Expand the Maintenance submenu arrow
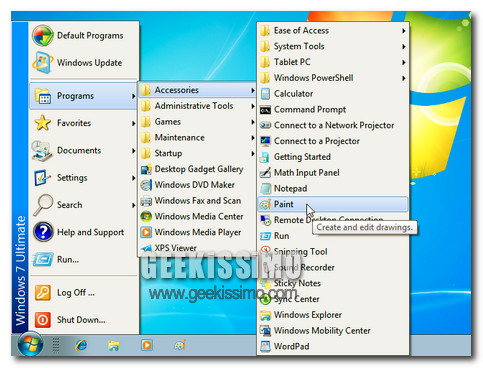Viewport: 483px width, 368px height. (x=253, y=138)
